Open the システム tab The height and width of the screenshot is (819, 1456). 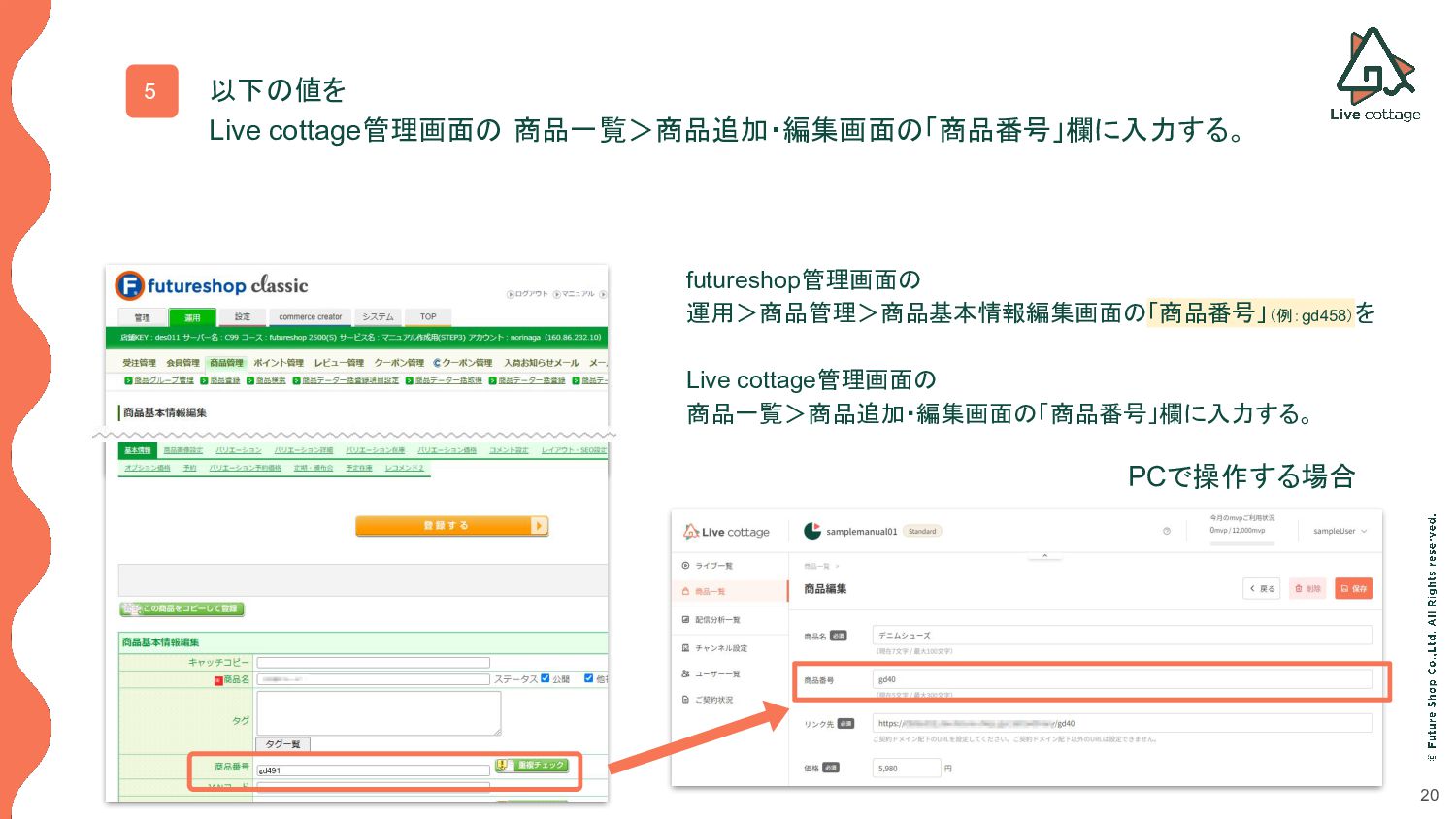coord(378,317)
